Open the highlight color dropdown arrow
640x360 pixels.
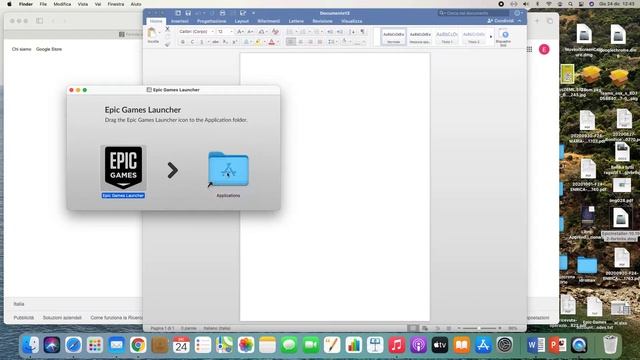click(x=264, y=42)
